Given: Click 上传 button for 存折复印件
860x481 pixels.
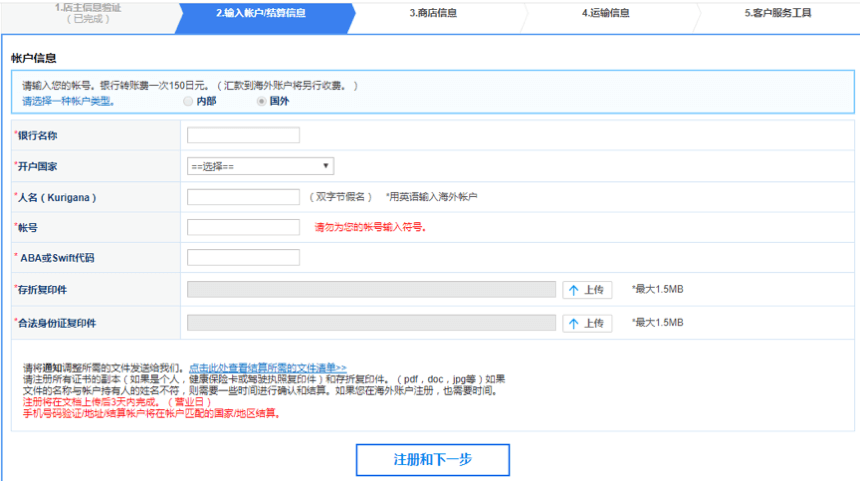Looking at the screenshot, I should pos(586,290).
